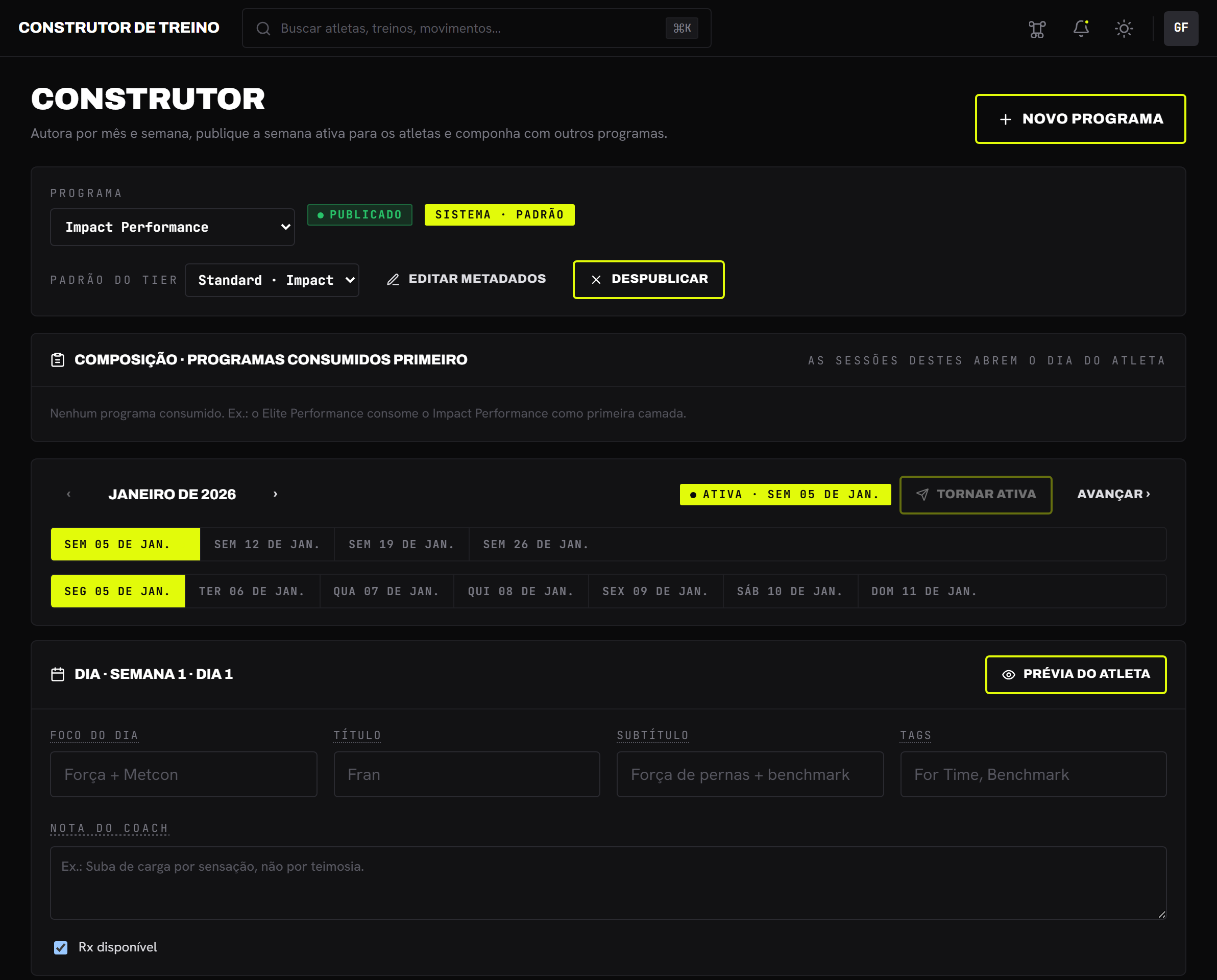The width and height of the screenshot is (1217, 980).
Task: Select week tab Sem 19 de Jan.
Action: tap(401, 544)
